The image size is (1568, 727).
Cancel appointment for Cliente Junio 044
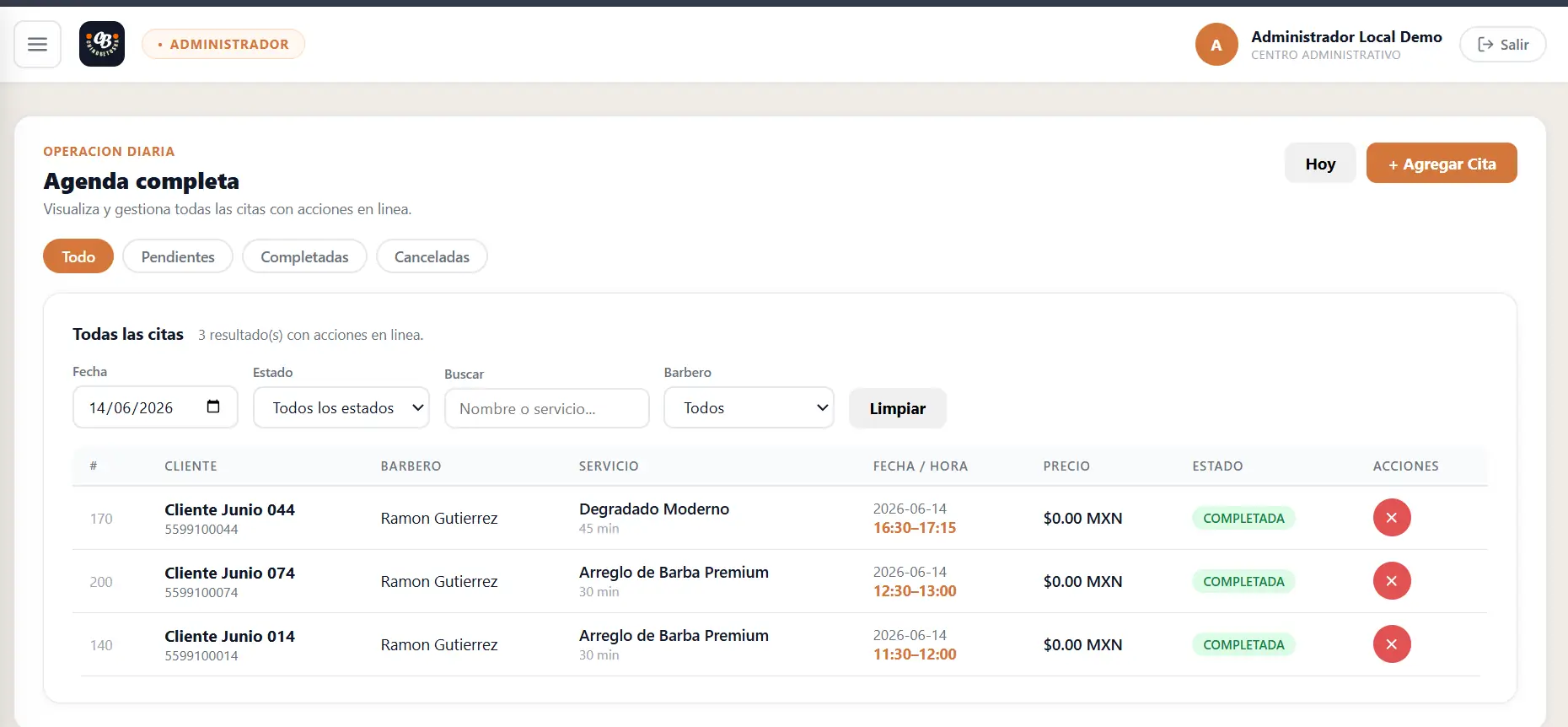(1392, 518)
